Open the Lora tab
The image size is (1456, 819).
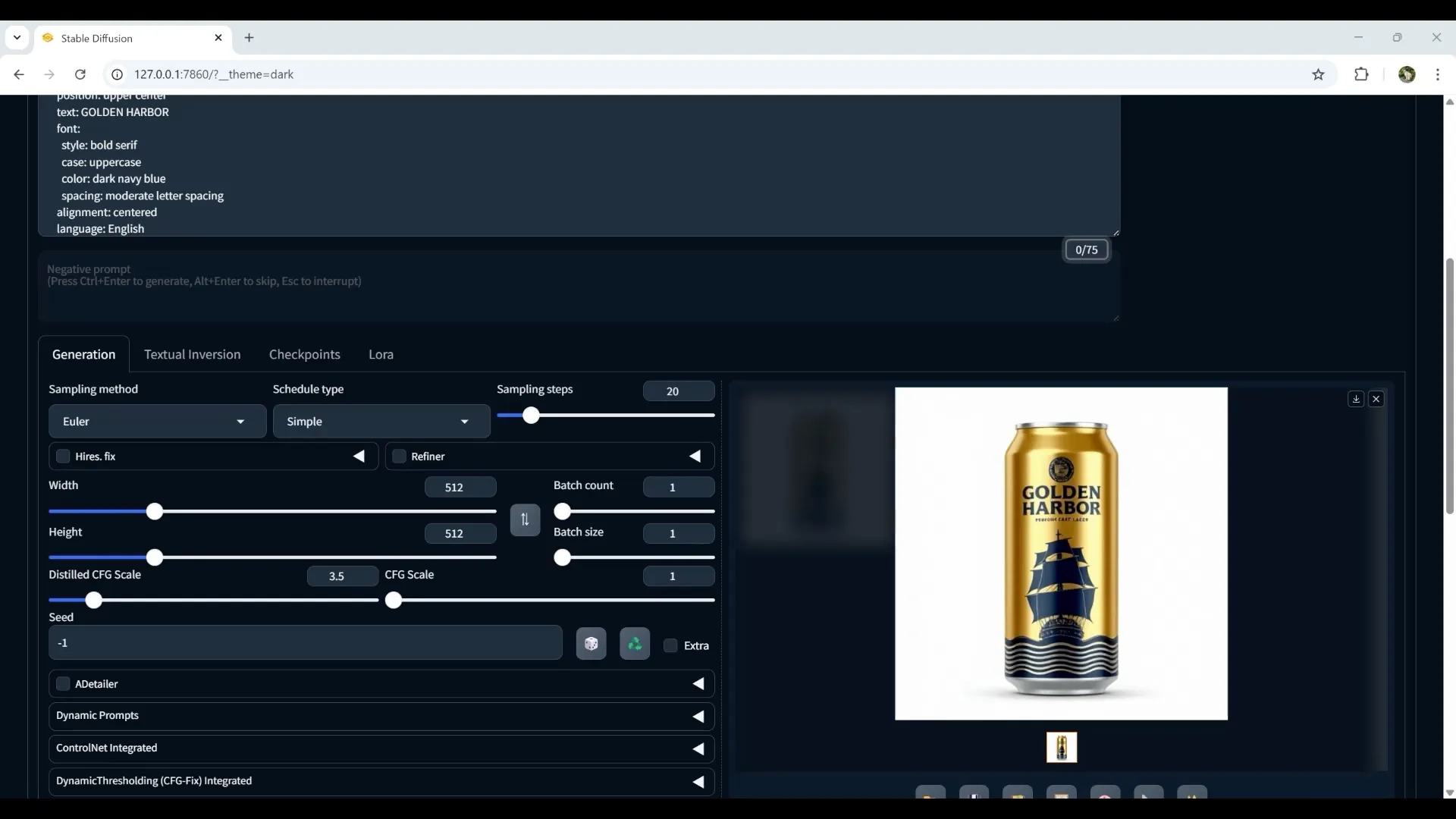[381, 354]
